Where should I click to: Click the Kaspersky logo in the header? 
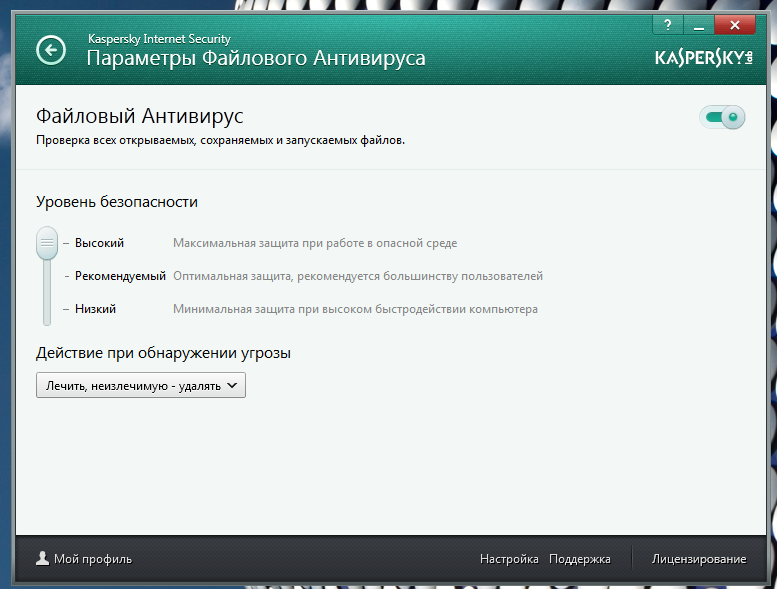coord(702,58)
